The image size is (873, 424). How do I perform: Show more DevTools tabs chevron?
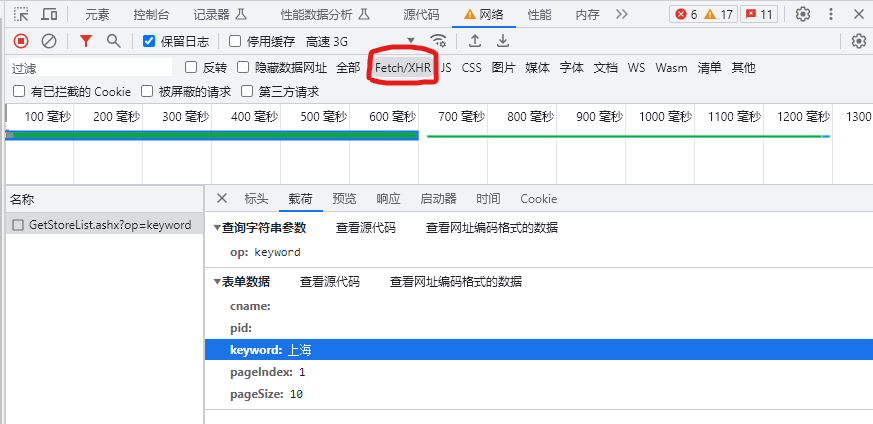tap(622, 14)
